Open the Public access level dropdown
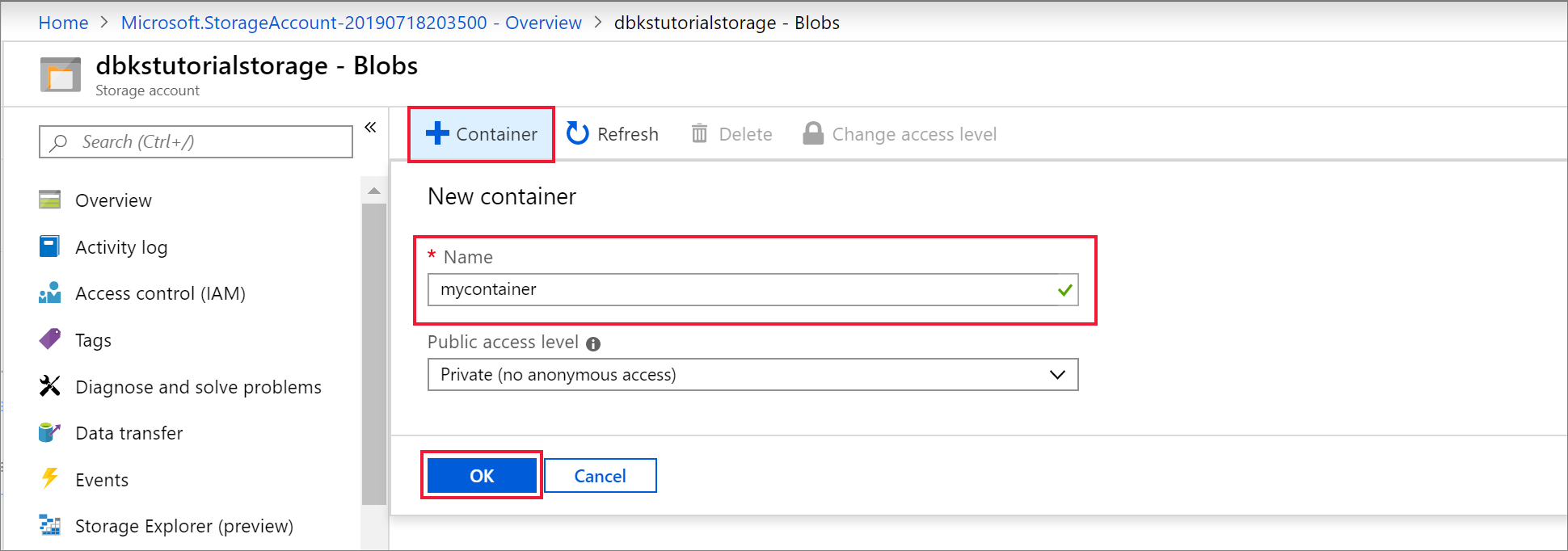 (x=752, y=375)
